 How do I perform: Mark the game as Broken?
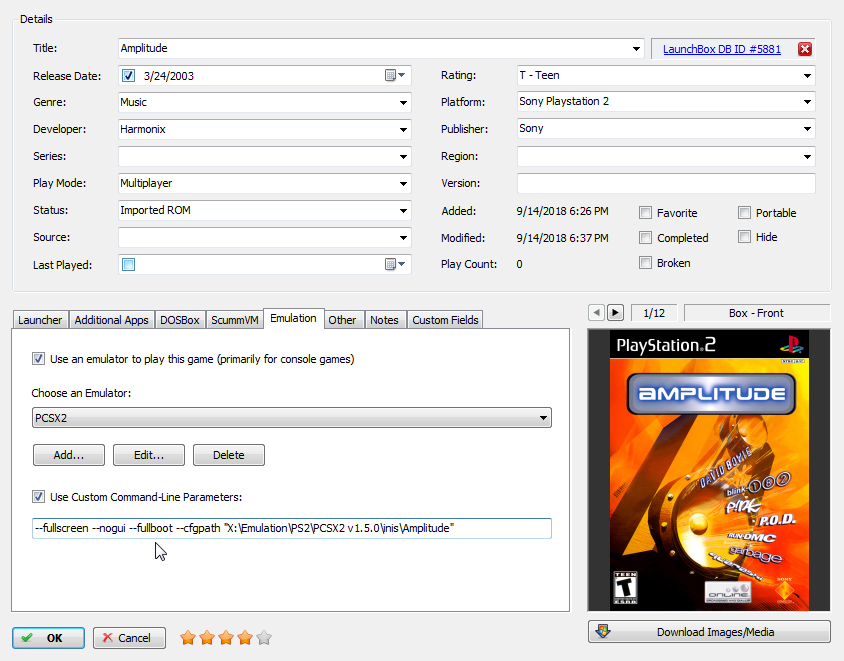pos(645,263)
